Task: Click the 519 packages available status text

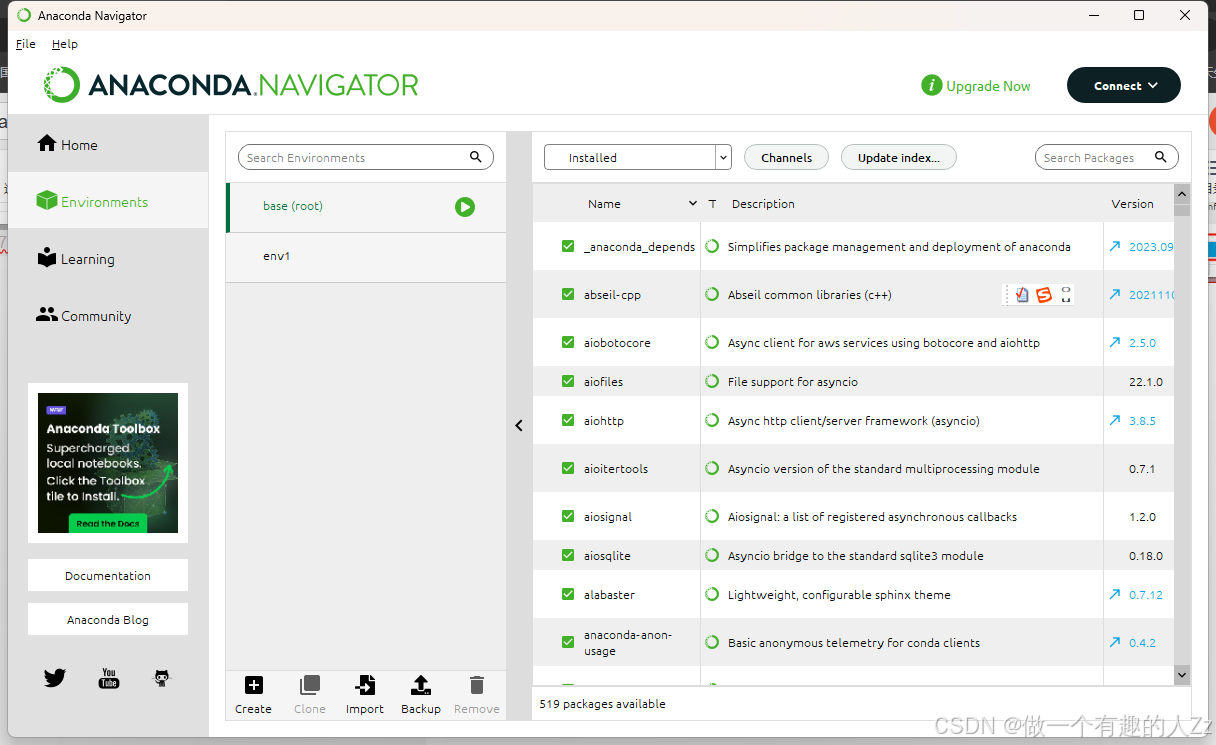Action: (602, 703)
